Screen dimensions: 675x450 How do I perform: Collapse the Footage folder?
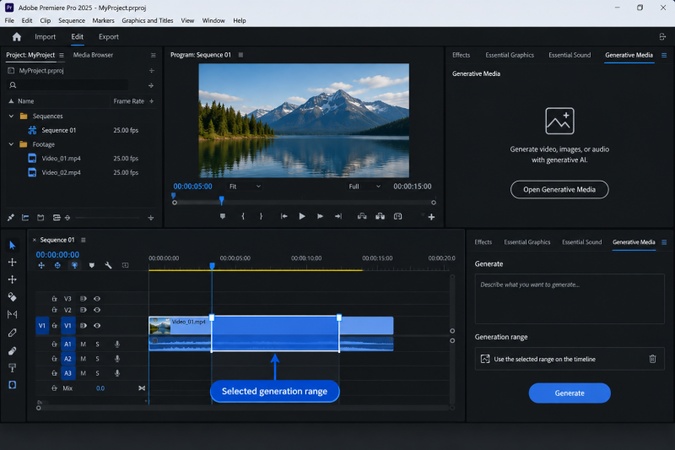coord(11,144)
